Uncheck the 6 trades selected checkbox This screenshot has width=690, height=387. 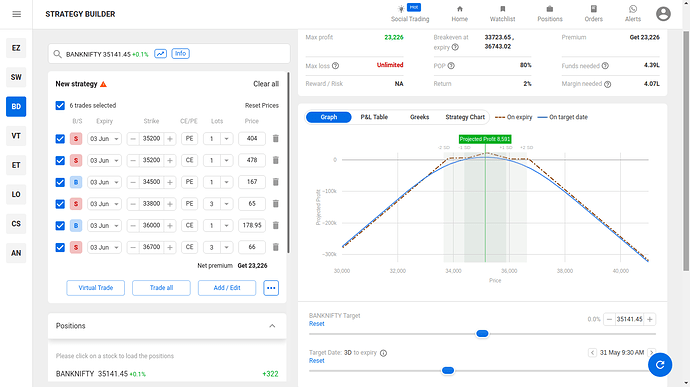[x=60, y=106]
